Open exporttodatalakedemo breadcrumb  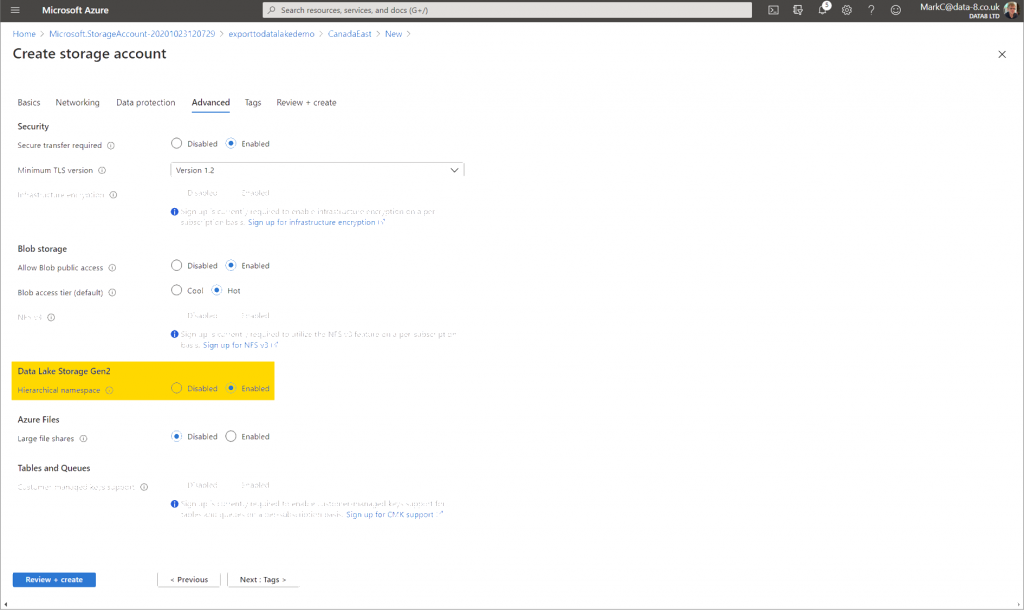(x=271, y=34)
